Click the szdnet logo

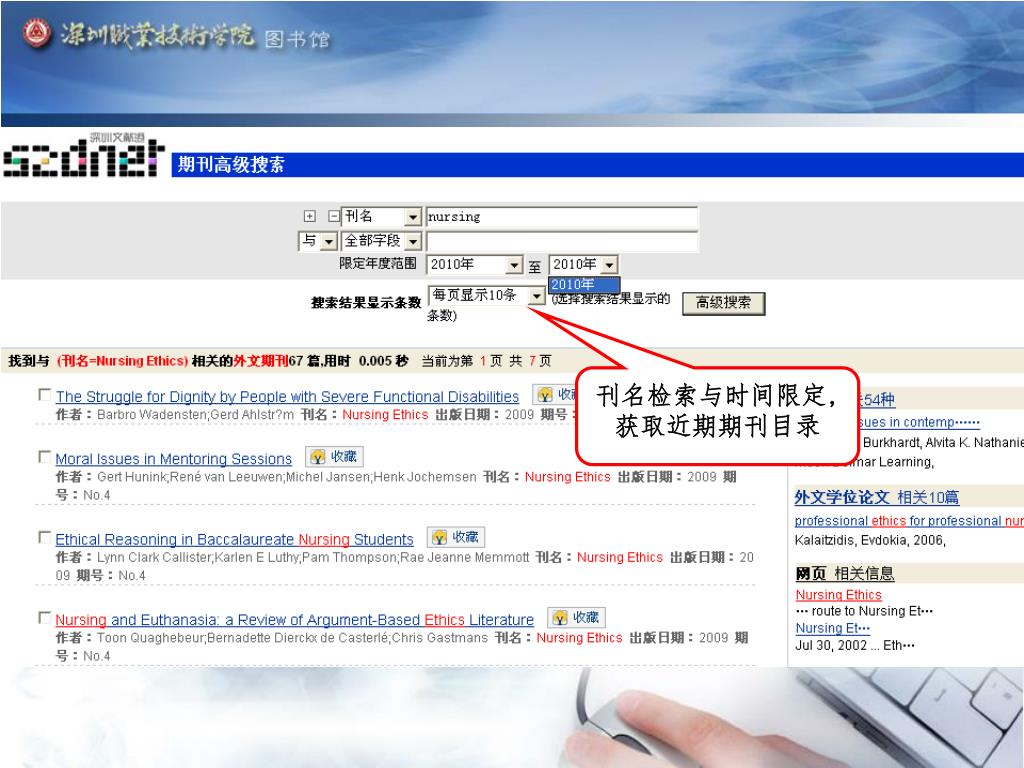(84, 155)
